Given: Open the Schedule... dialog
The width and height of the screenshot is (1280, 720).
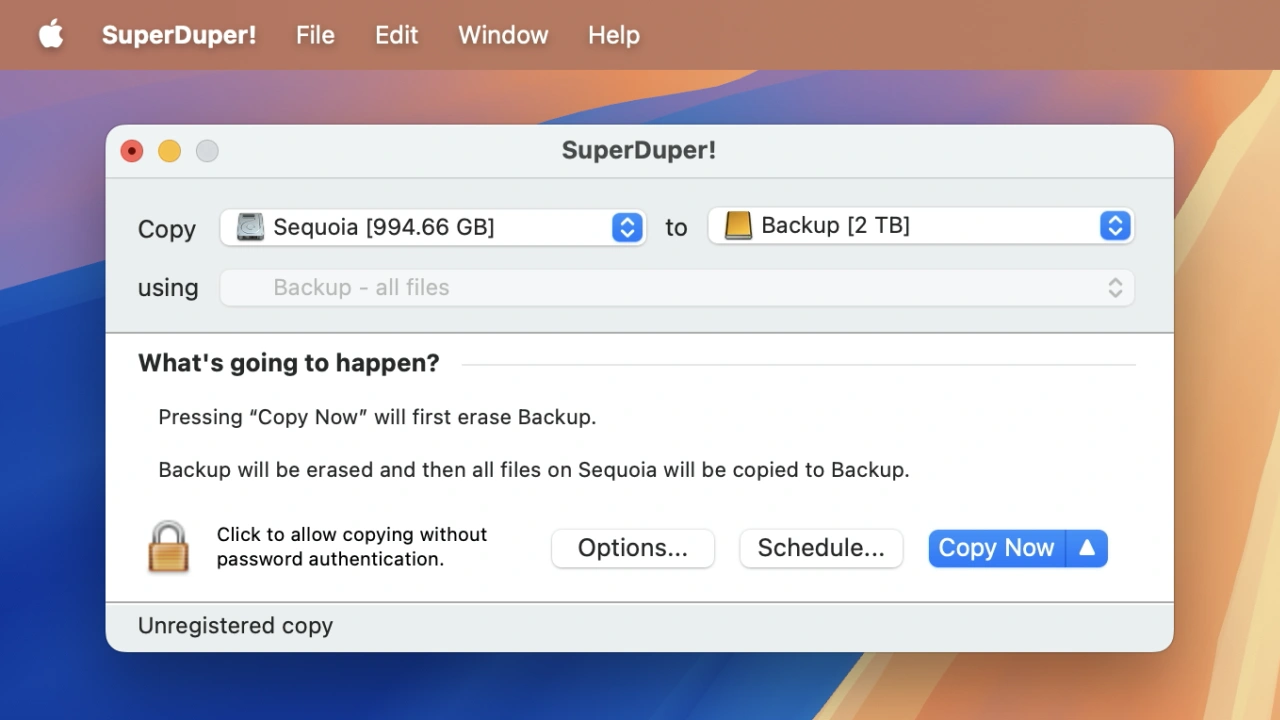Looking at the screenshot, I should pyautogui.click(x=821, y=548).
